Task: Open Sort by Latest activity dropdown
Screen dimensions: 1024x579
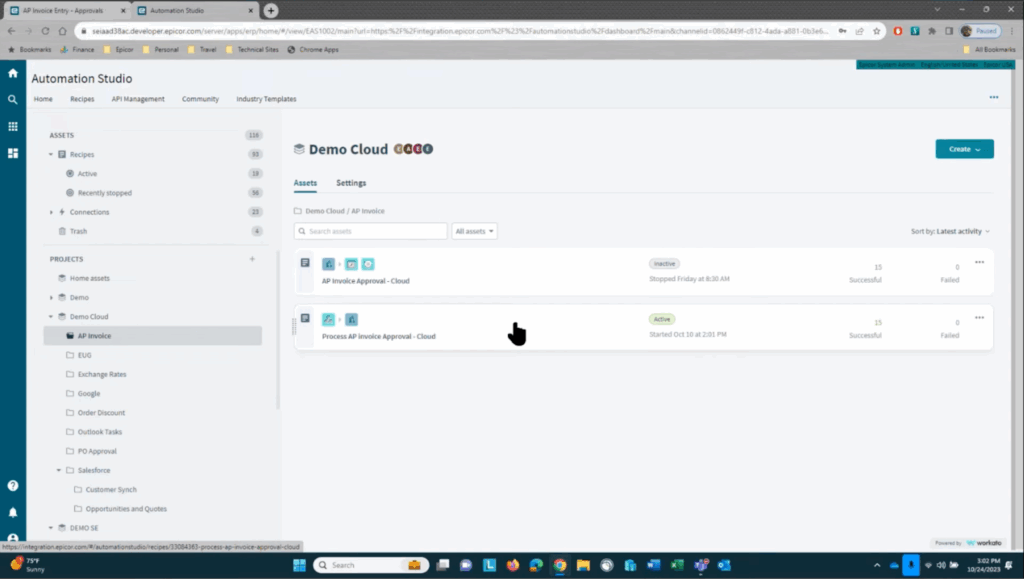Action: (950, 231)
